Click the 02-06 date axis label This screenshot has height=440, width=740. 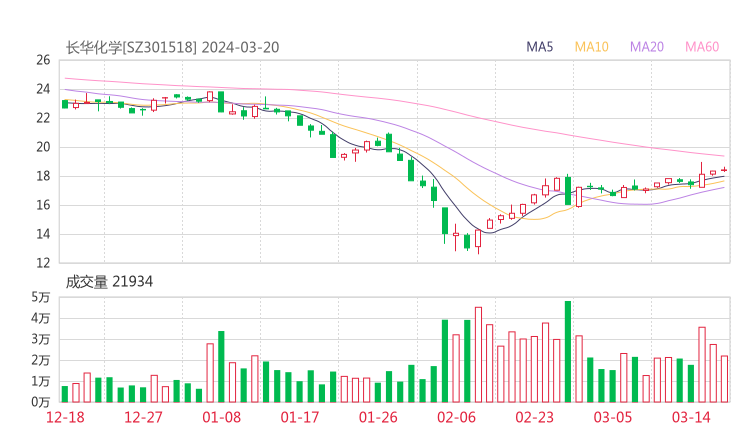pyautogui.click(x=456, y=417)
